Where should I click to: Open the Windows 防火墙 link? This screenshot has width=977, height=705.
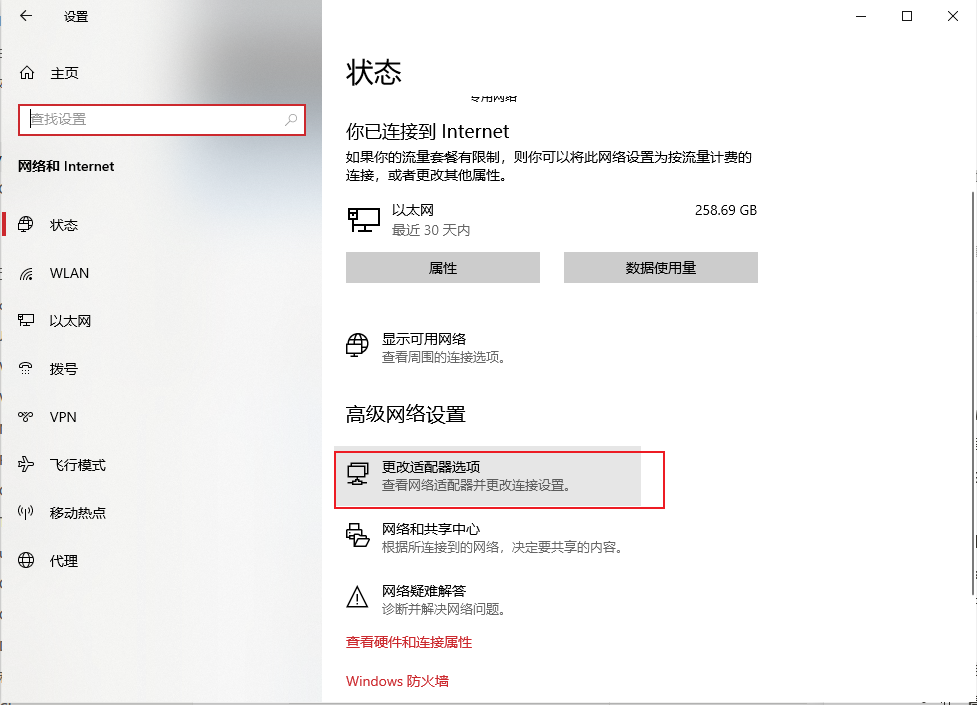click(x=397, y=681)
